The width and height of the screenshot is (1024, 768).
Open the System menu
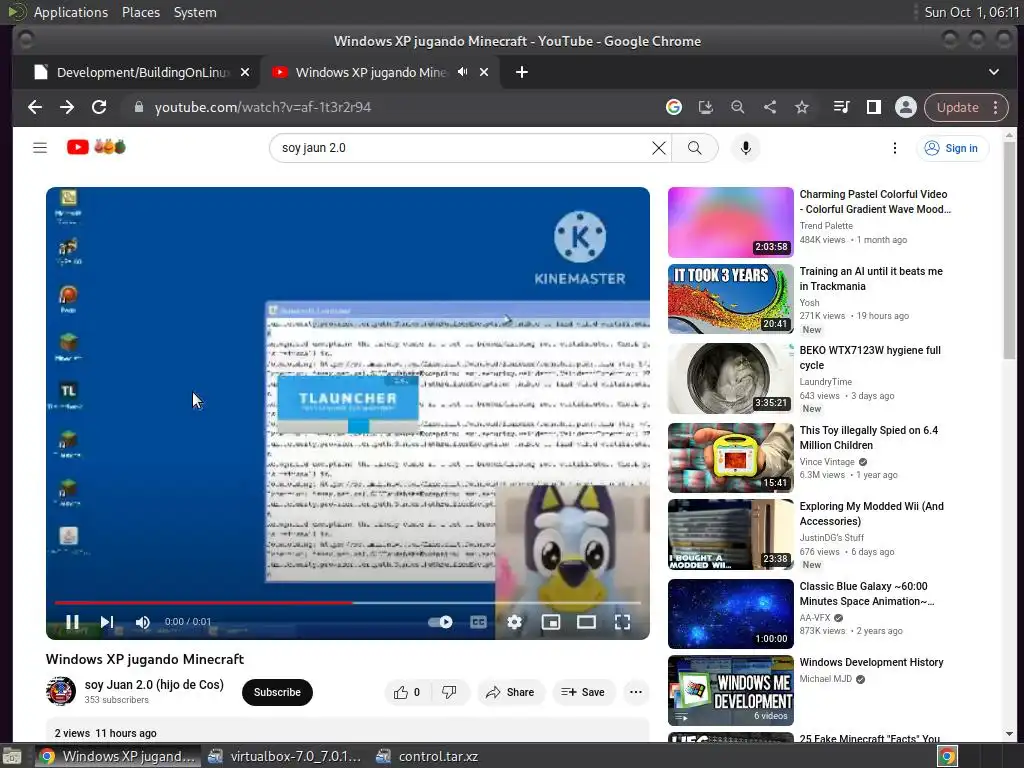tap(195, 12)
